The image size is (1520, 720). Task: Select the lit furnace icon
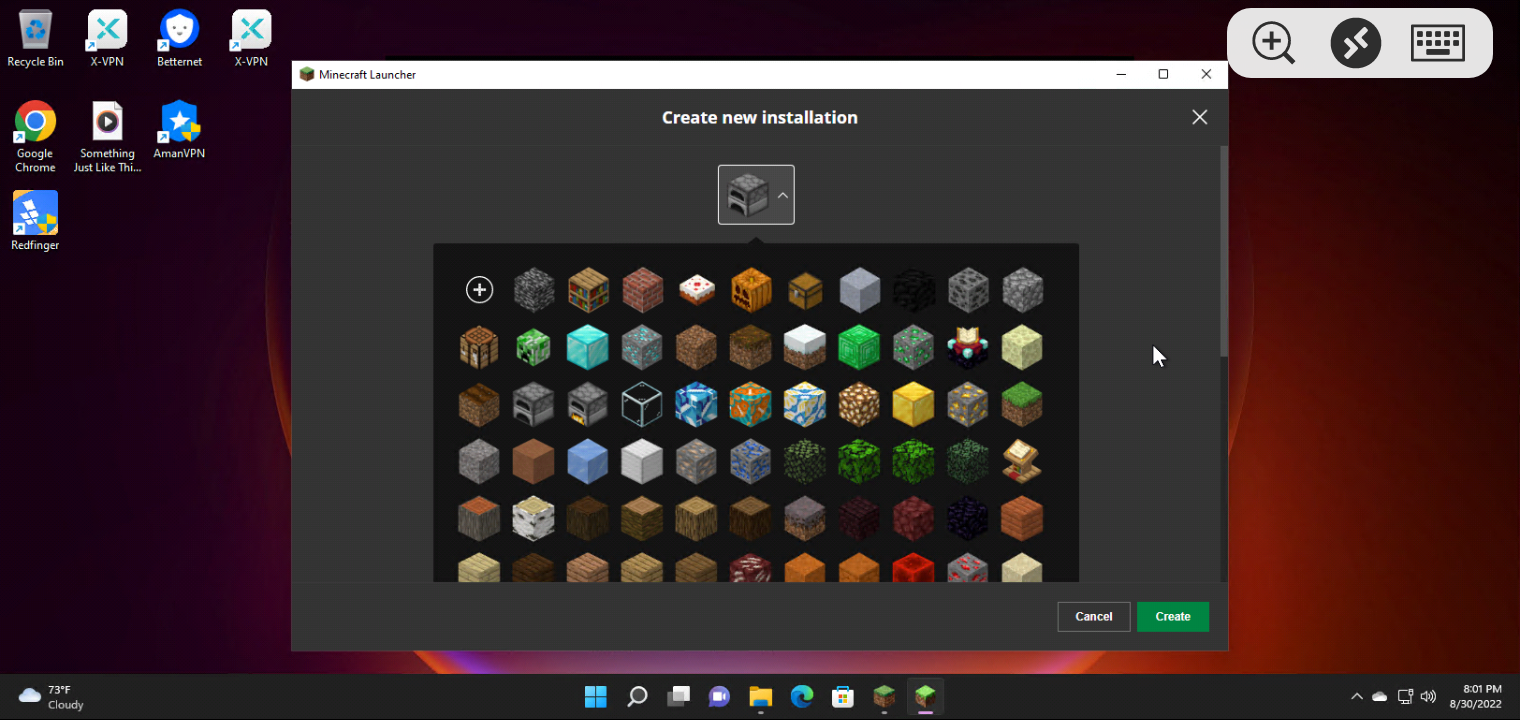click(x=588, y=404)
